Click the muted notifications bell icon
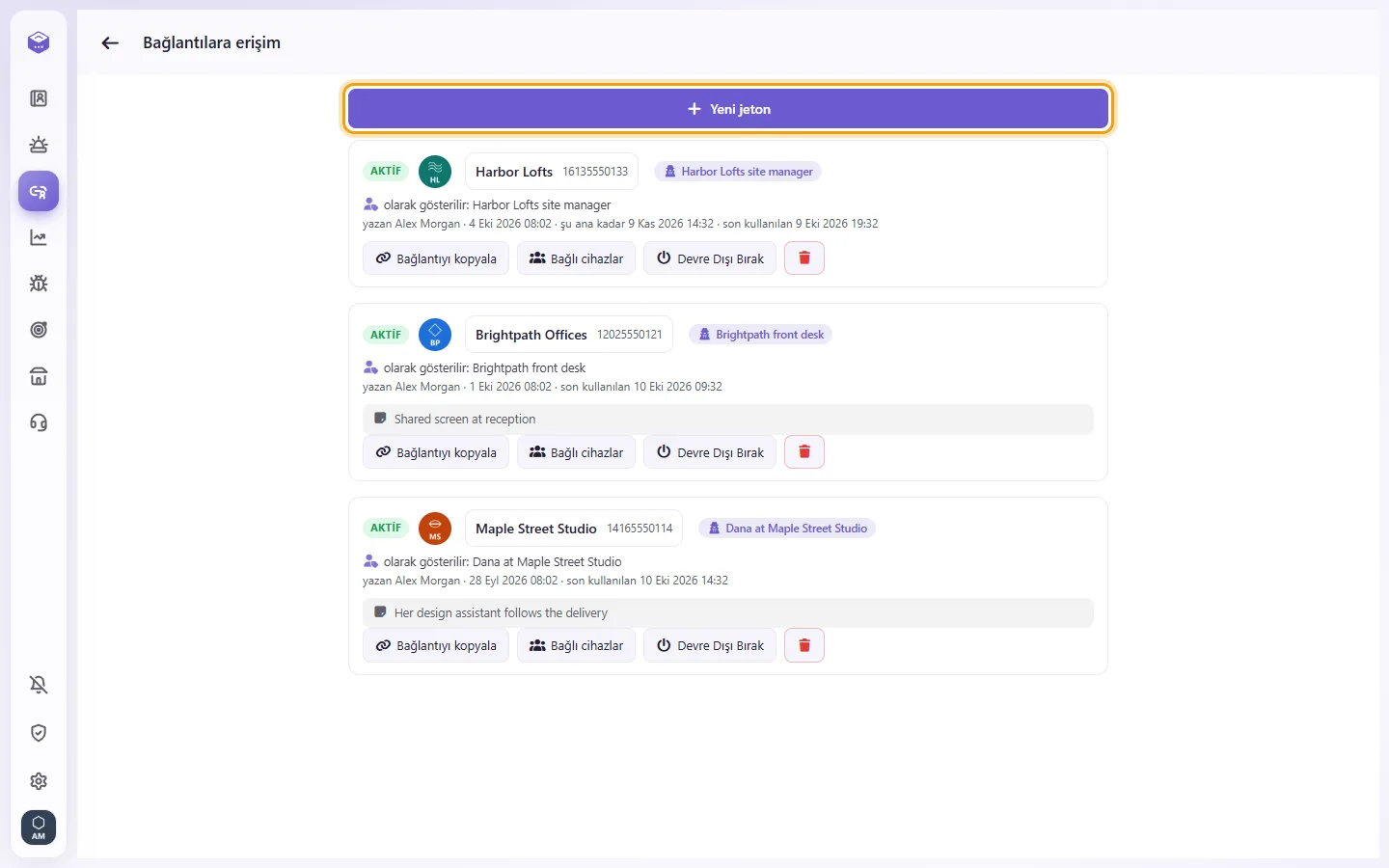The image size is (1389, 868). click(39, 685)
